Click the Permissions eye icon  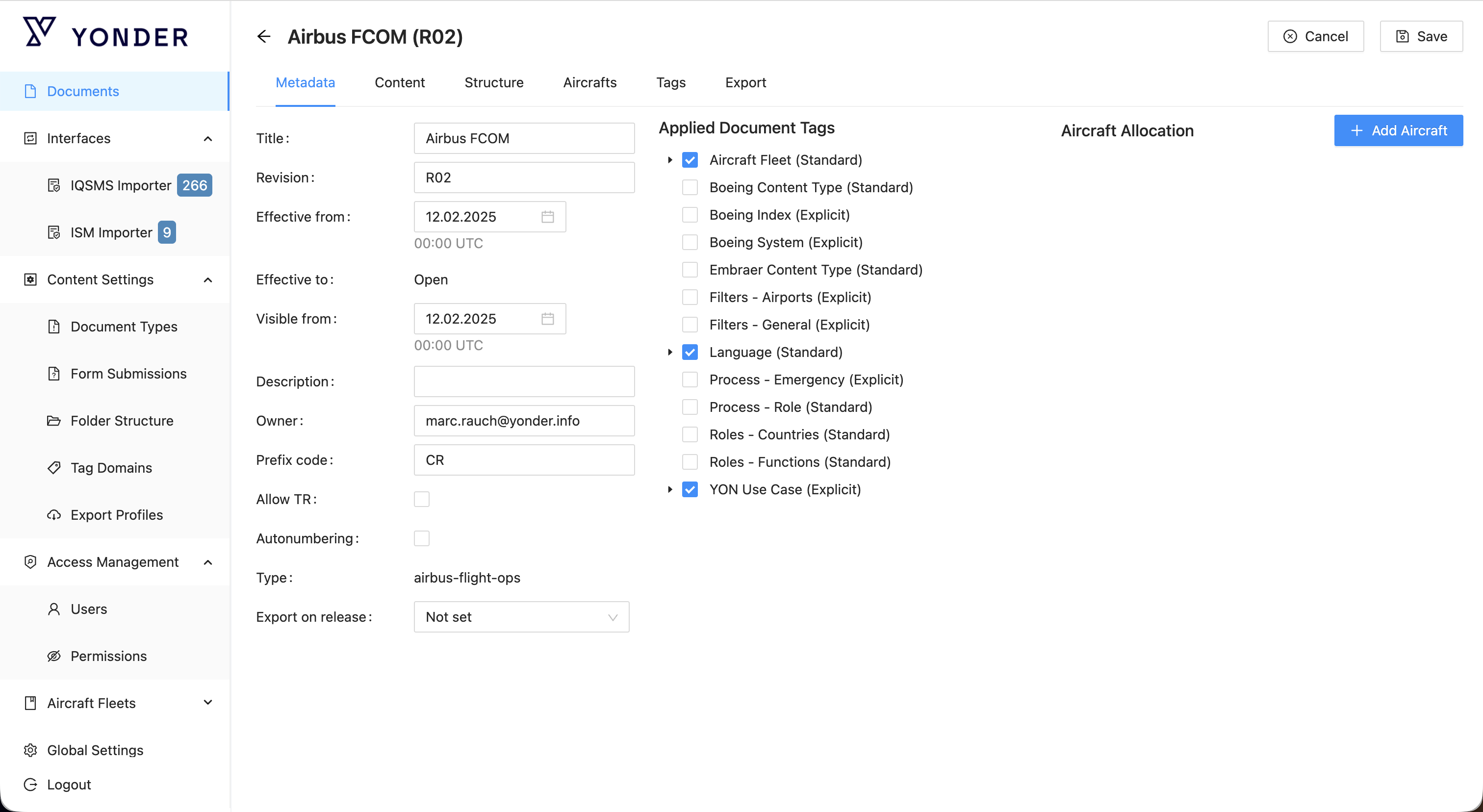pyautogui.click(x=54, y=656)
